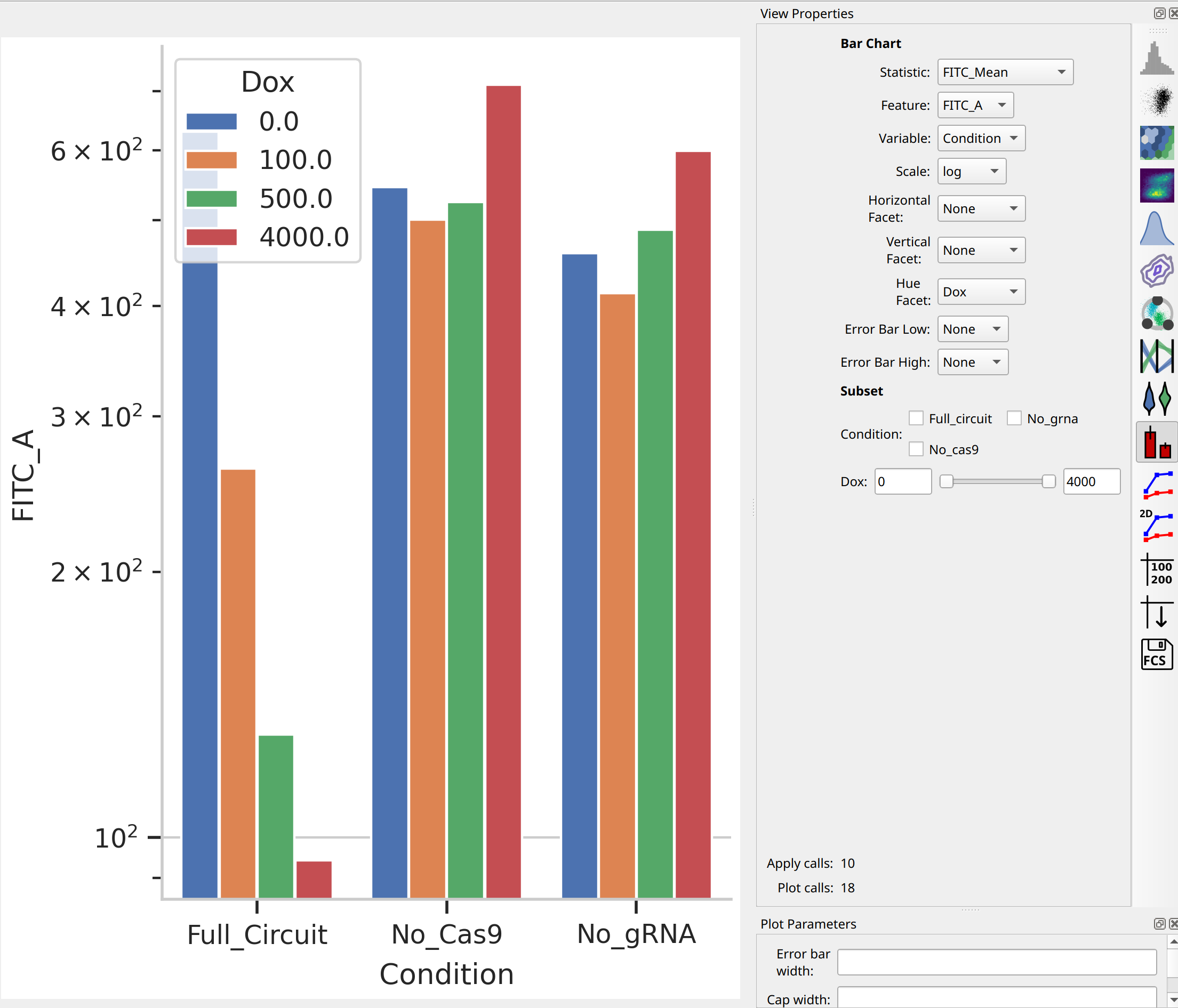
Task: Check the No_grna condition checkbox
Action: (1014, 418)
